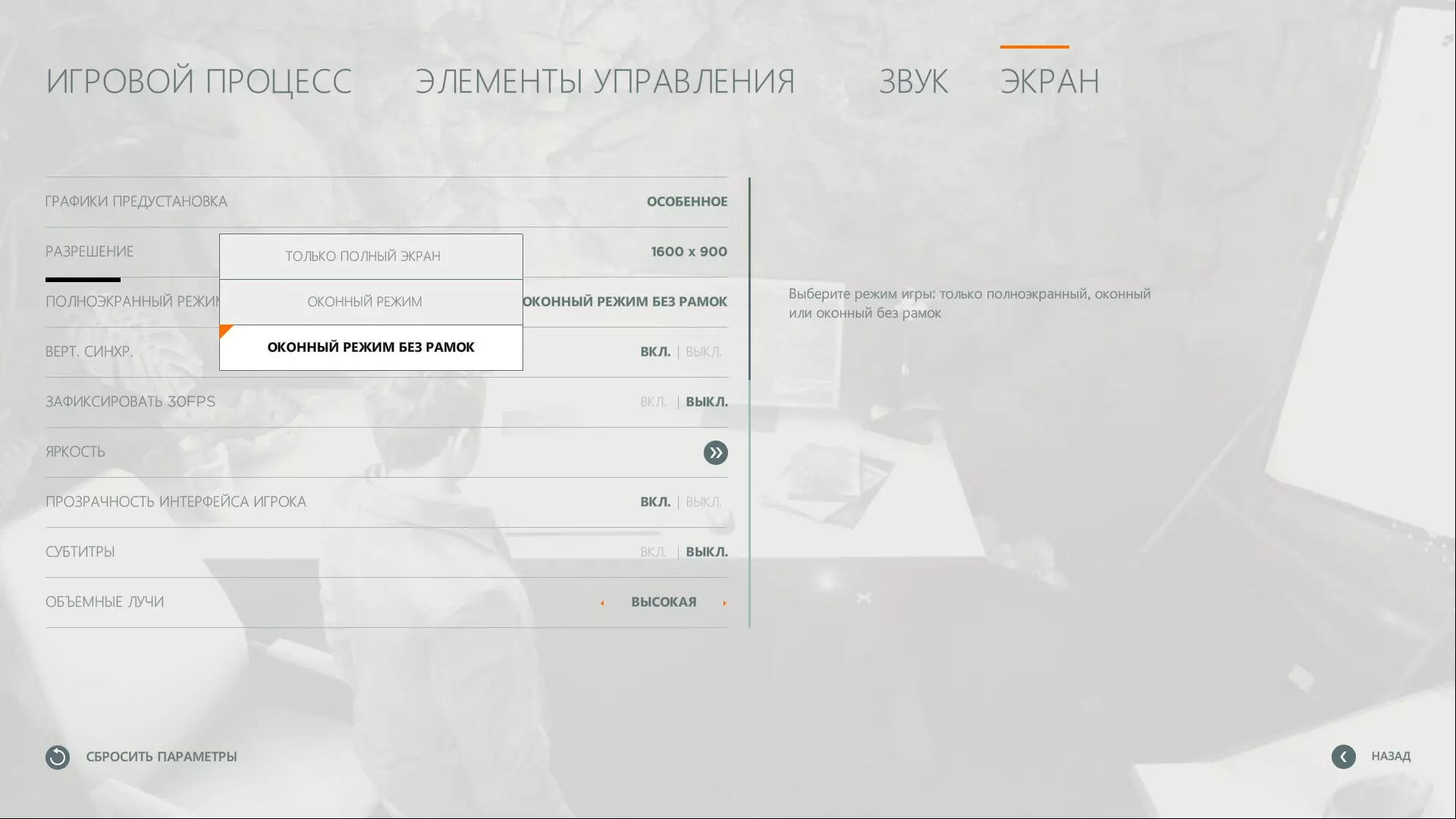The height and width of the screenshot is (819, 1456).
Task: Click the back chevron icon
Action: pyautogui.click(x=1343, y=757)
